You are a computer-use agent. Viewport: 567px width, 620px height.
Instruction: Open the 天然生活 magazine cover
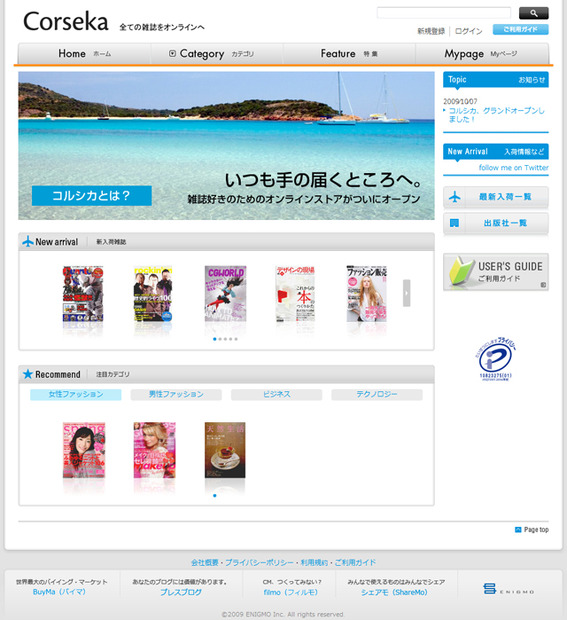(225, 450)
